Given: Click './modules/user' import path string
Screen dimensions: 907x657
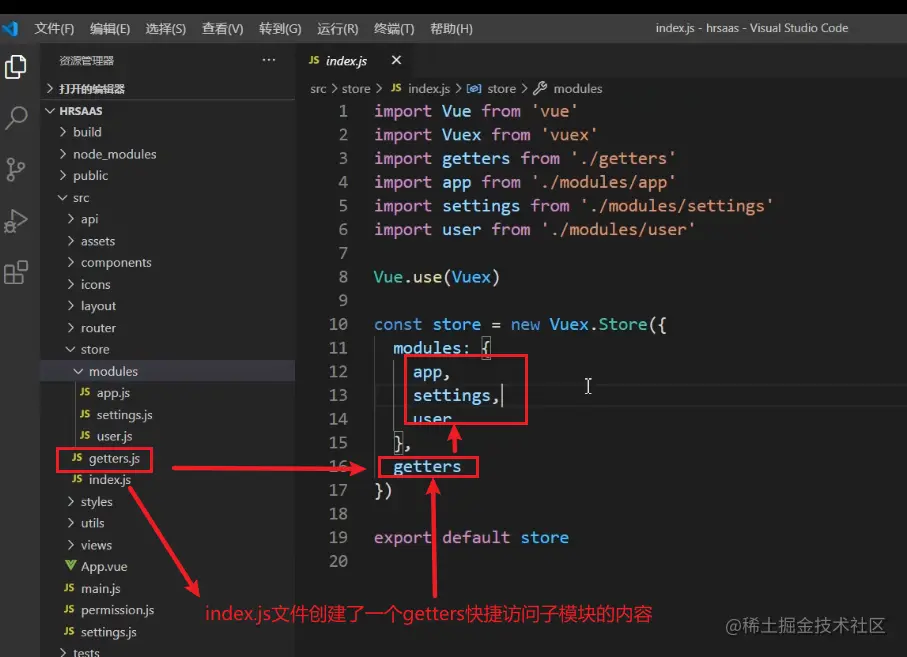Looking at the screenshot, I should click(x=618, y=230).
